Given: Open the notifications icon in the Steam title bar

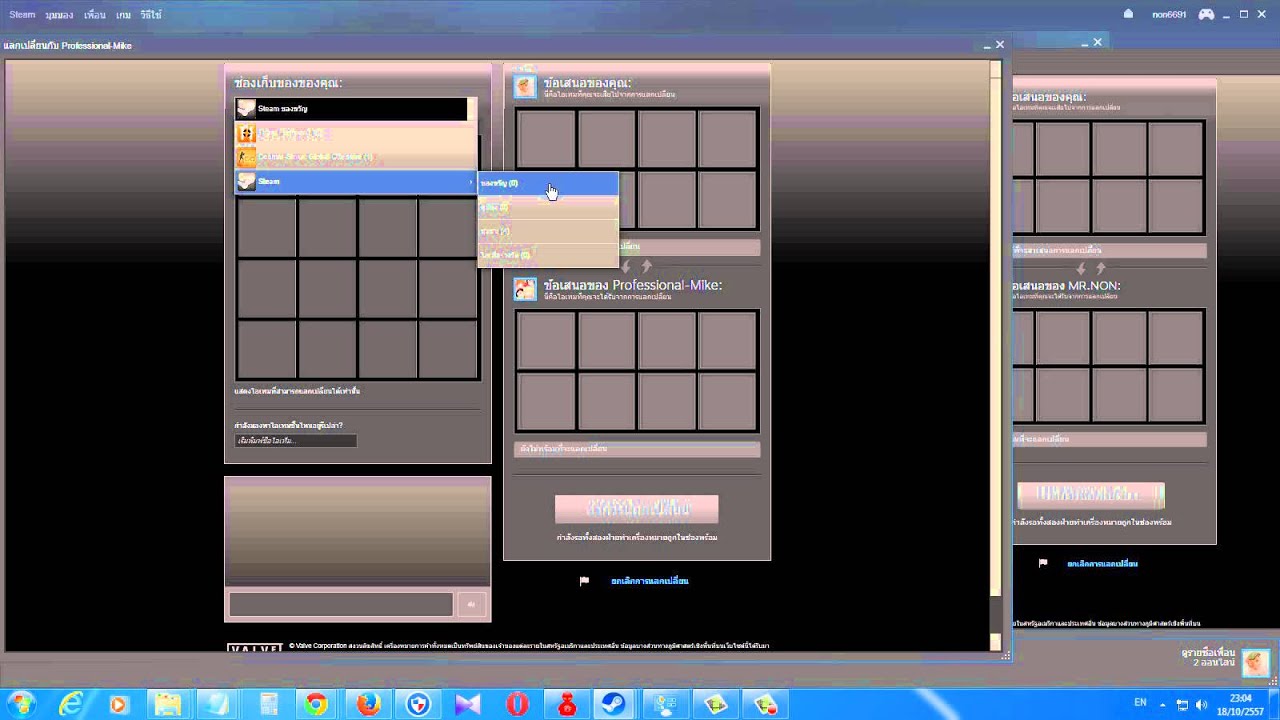Looking at the screenshot, I should coord(1128,14).
